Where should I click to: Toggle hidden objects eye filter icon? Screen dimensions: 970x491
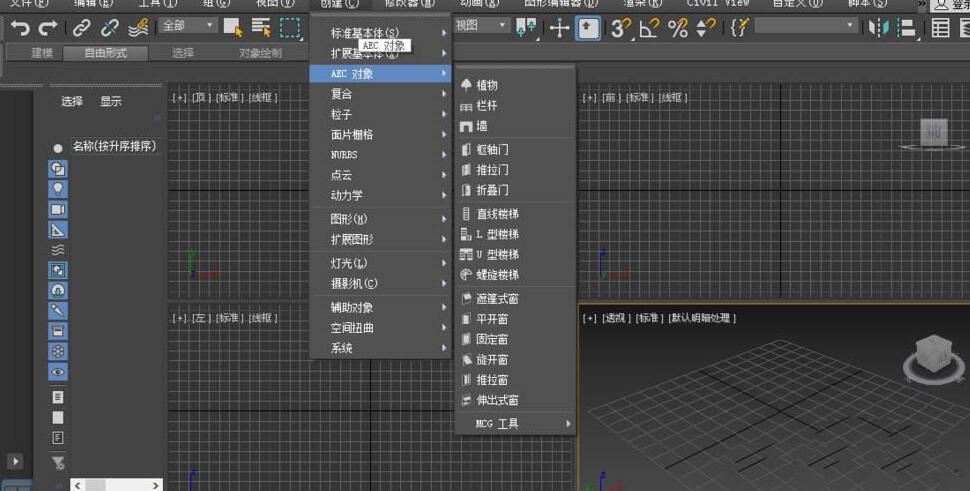click(58, 372)
